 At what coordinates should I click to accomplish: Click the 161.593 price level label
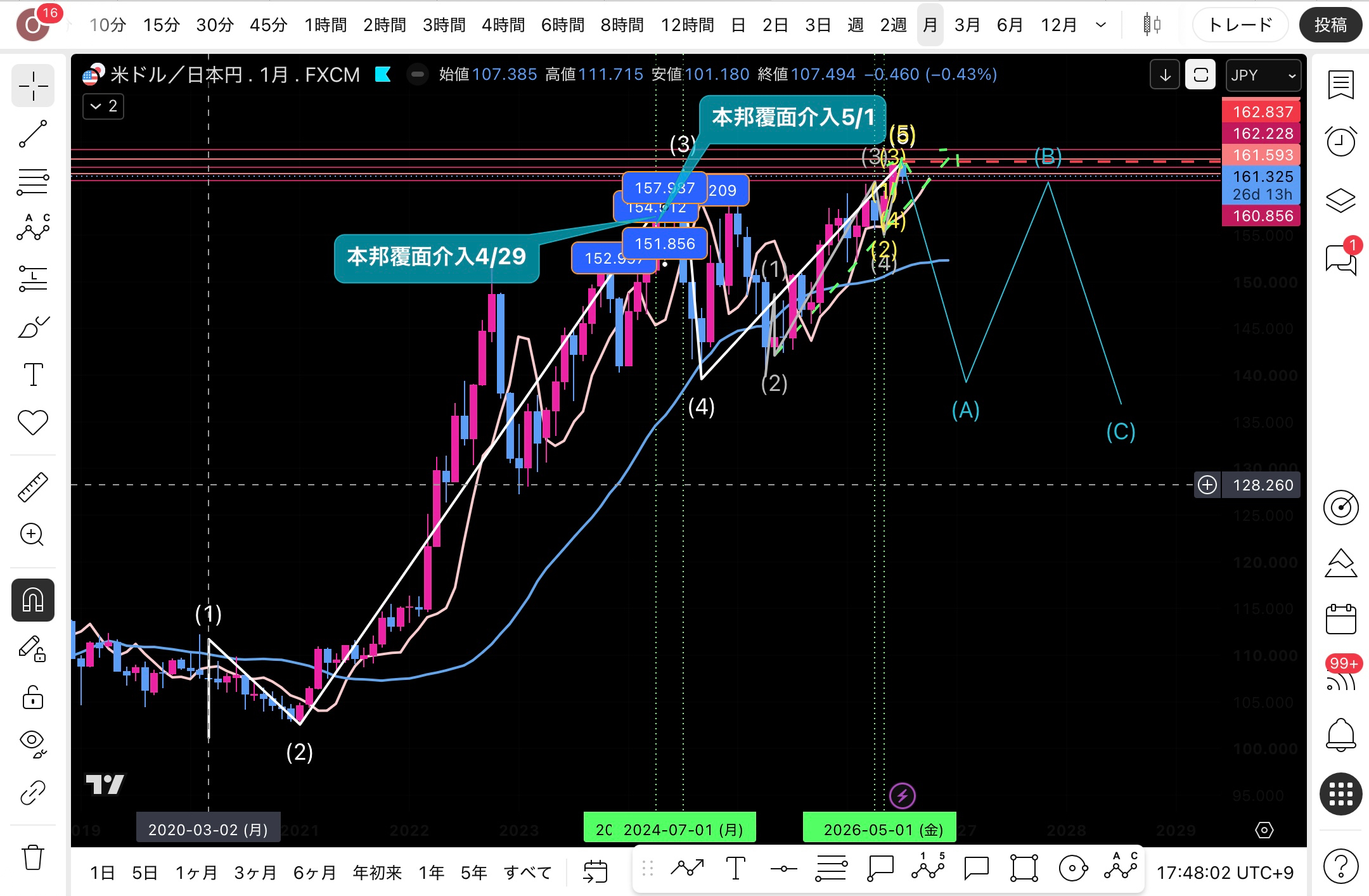point(1261,155)
